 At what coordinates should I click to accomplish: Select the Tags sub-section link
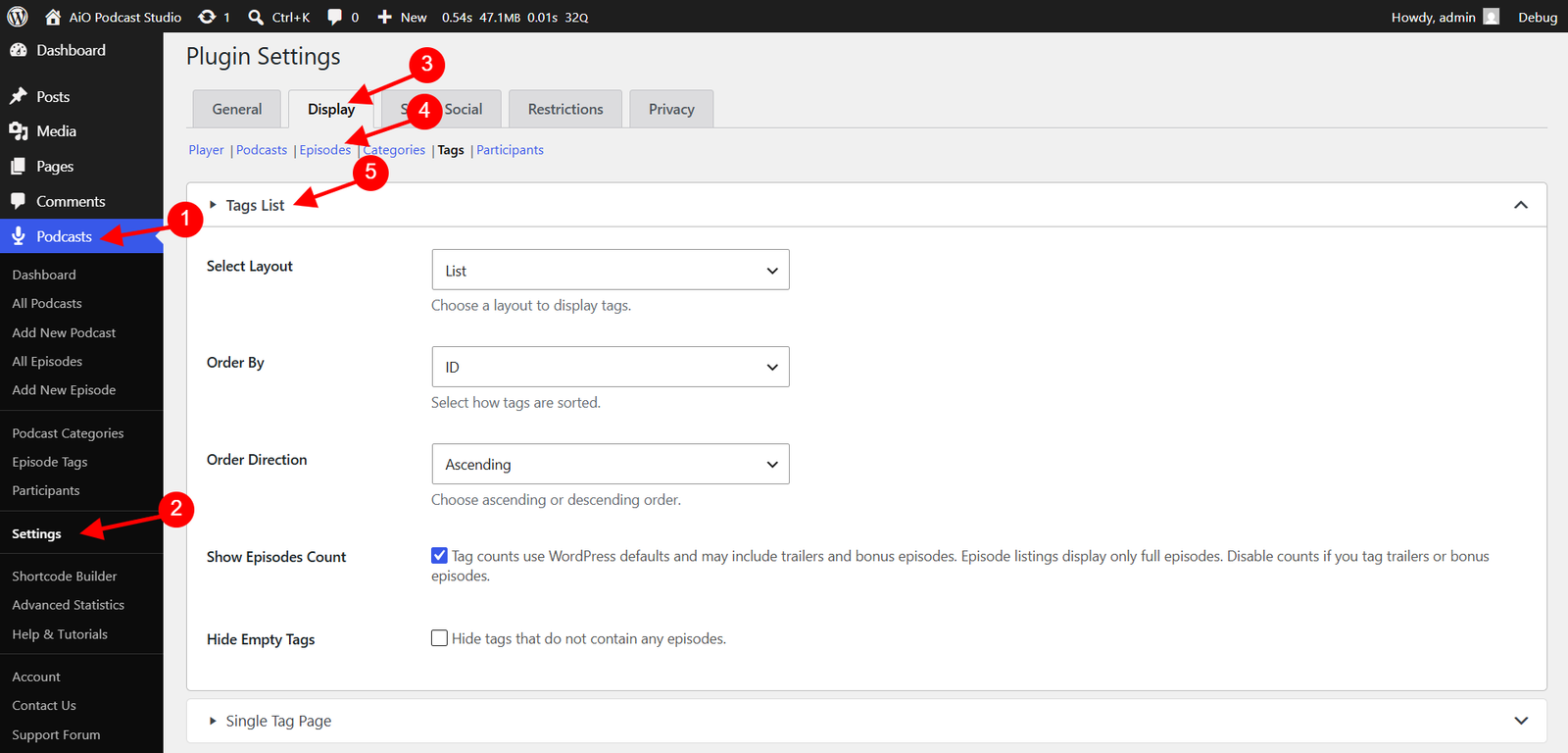(451, 150)
